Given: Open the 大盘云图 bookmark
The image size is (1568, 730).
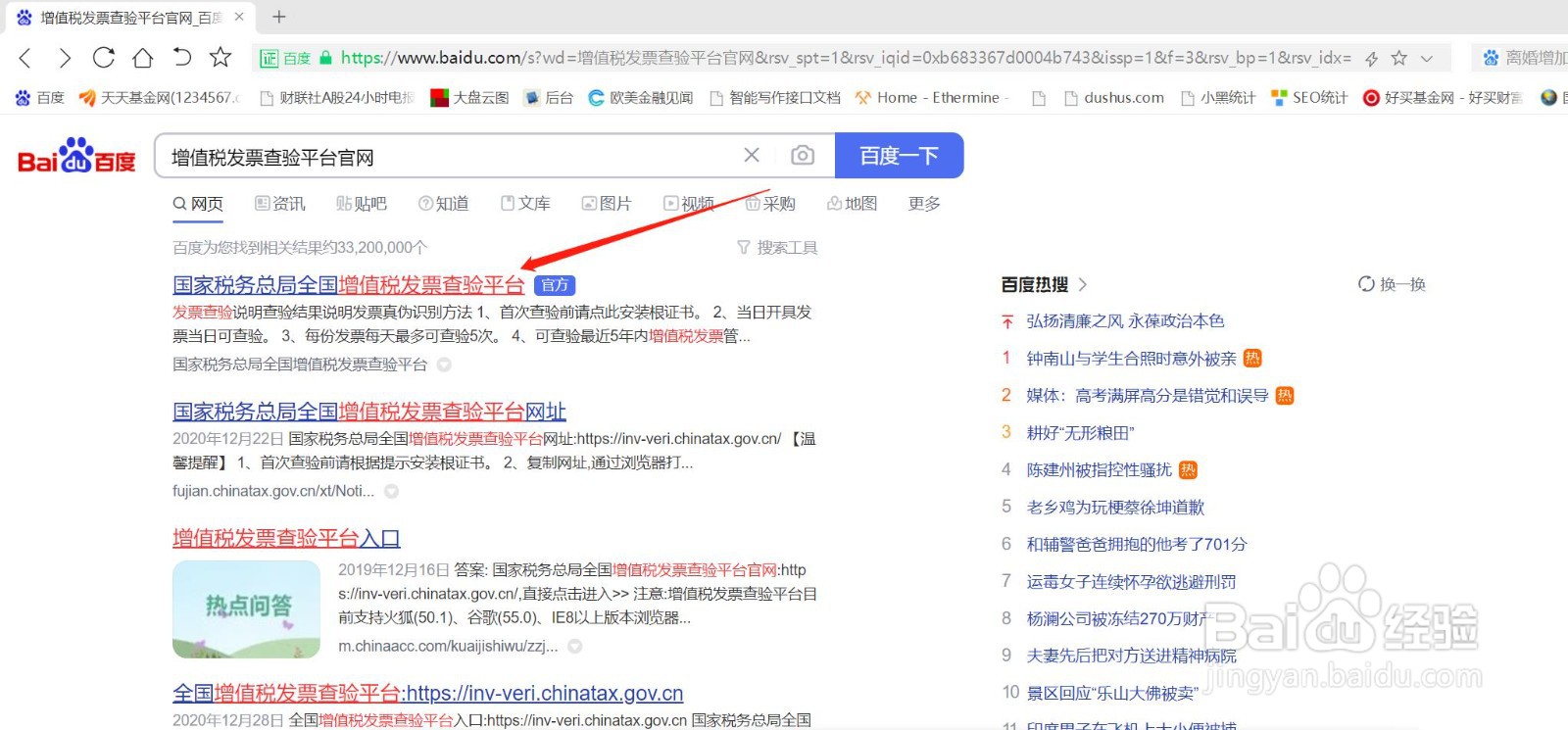Looking at the screenshot, I should pyautogui.click(x=469, y=97).
